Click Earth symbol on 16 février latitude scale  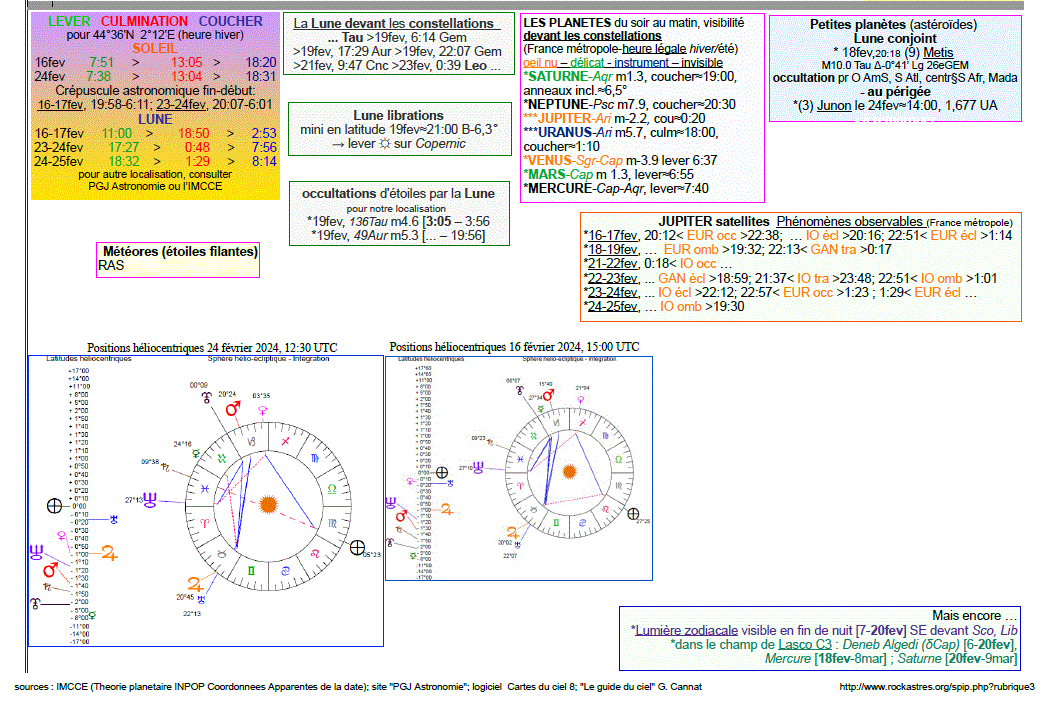(x=442, y=472)
